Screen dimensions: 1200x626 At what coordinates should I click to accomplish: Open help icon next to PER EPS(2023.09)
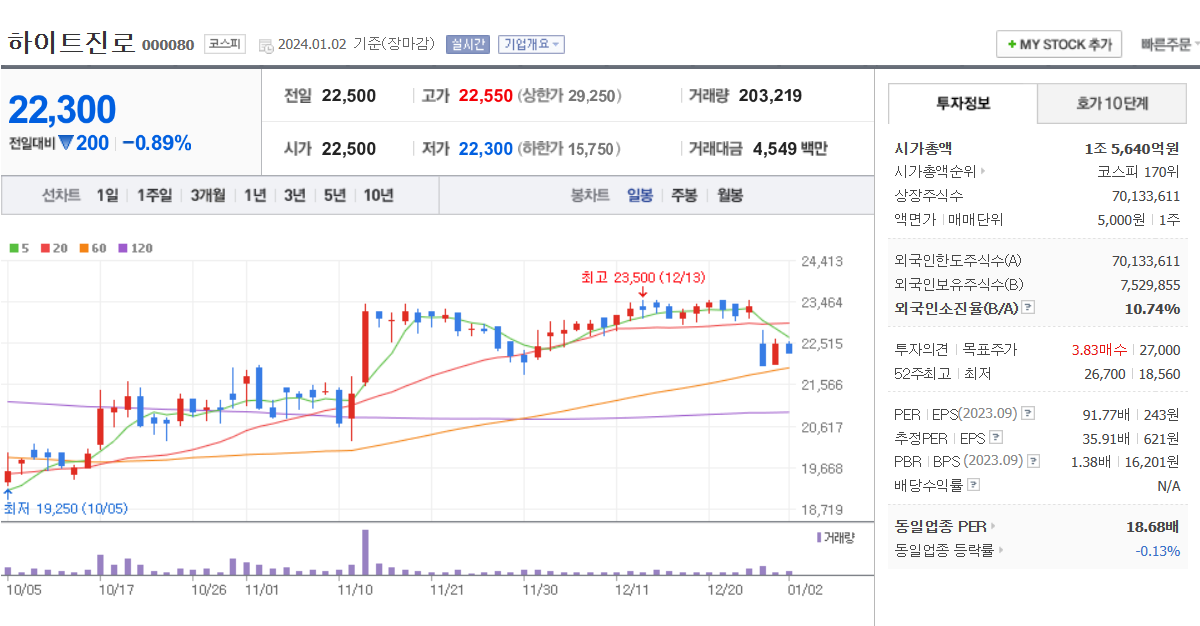click(x=1028, y=413)
